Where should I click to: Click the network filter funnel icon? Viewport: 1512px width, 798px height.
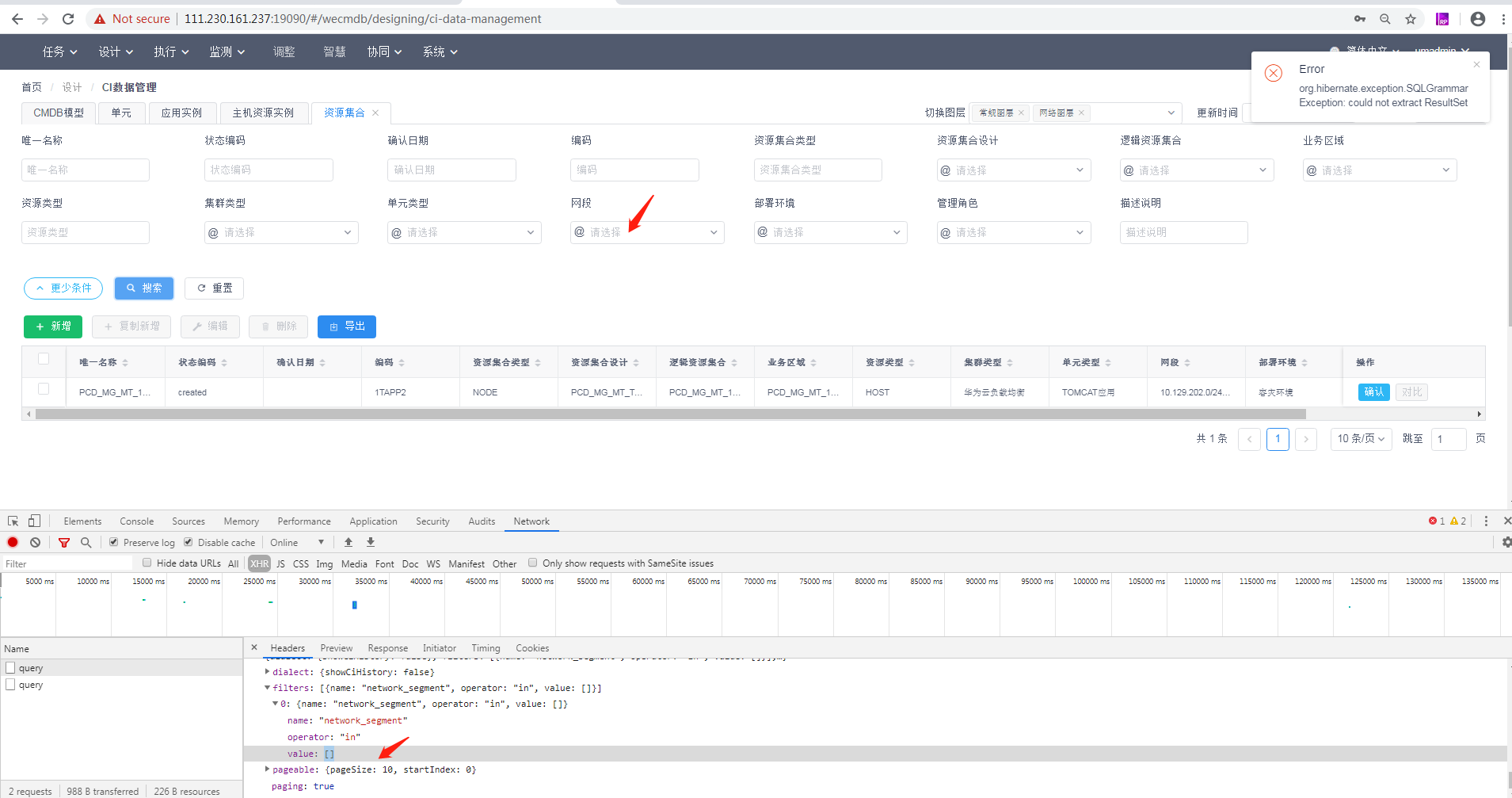tap(64, 542)
